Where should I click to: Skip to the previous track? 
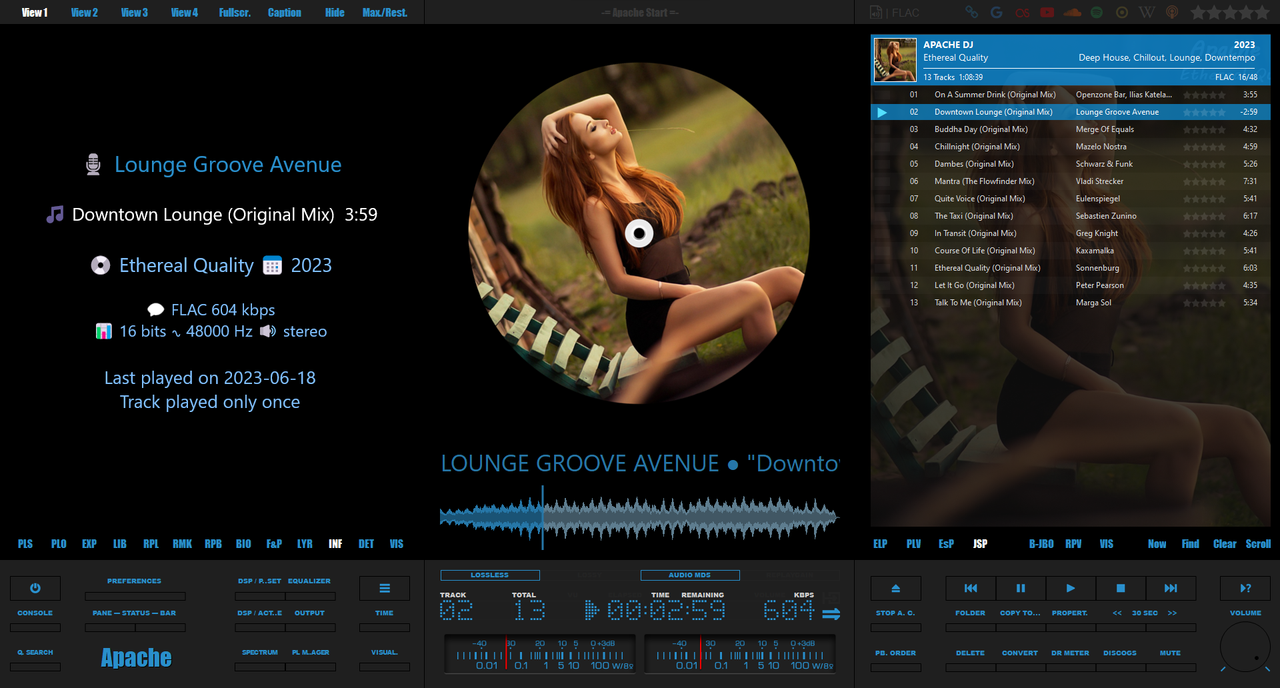point(970,588)
